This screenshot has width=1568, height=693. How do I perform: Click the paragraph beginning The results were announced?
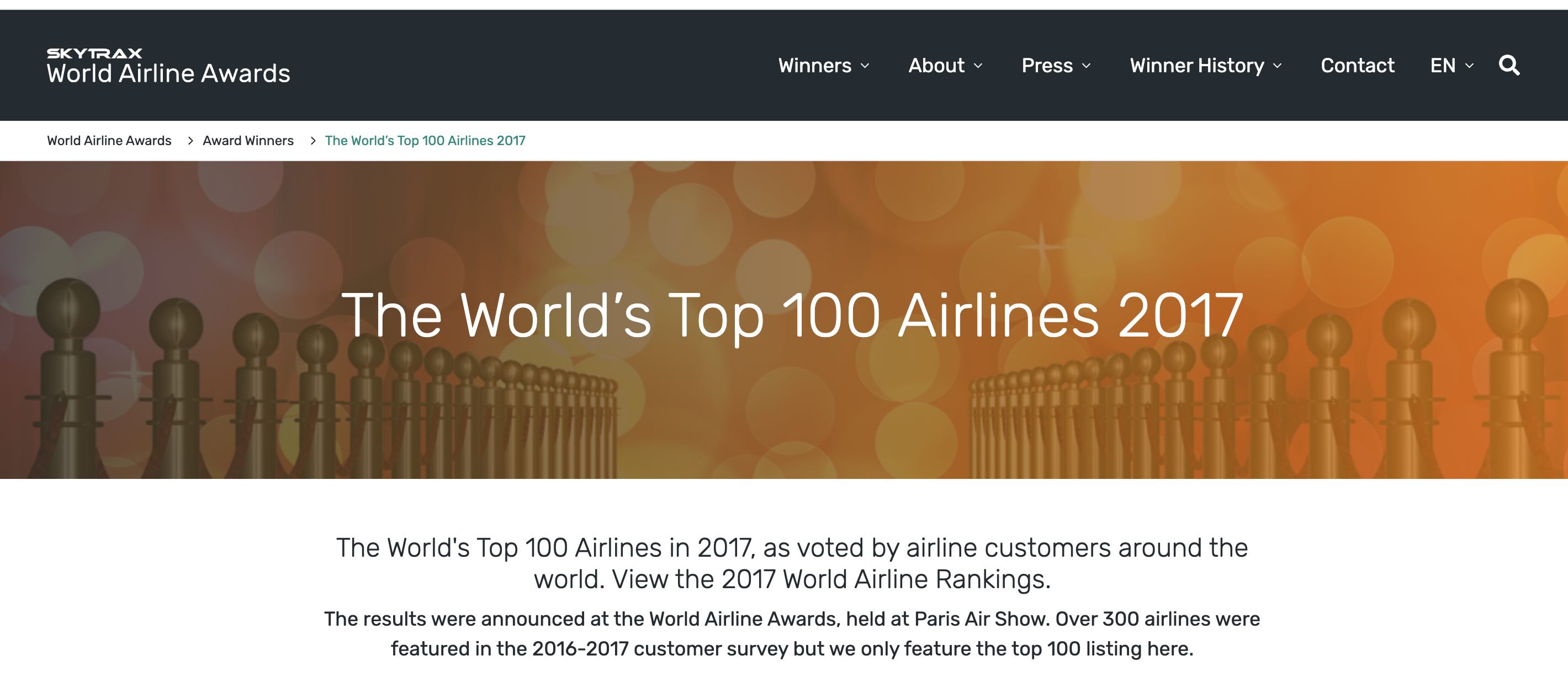tap(792, 633)
